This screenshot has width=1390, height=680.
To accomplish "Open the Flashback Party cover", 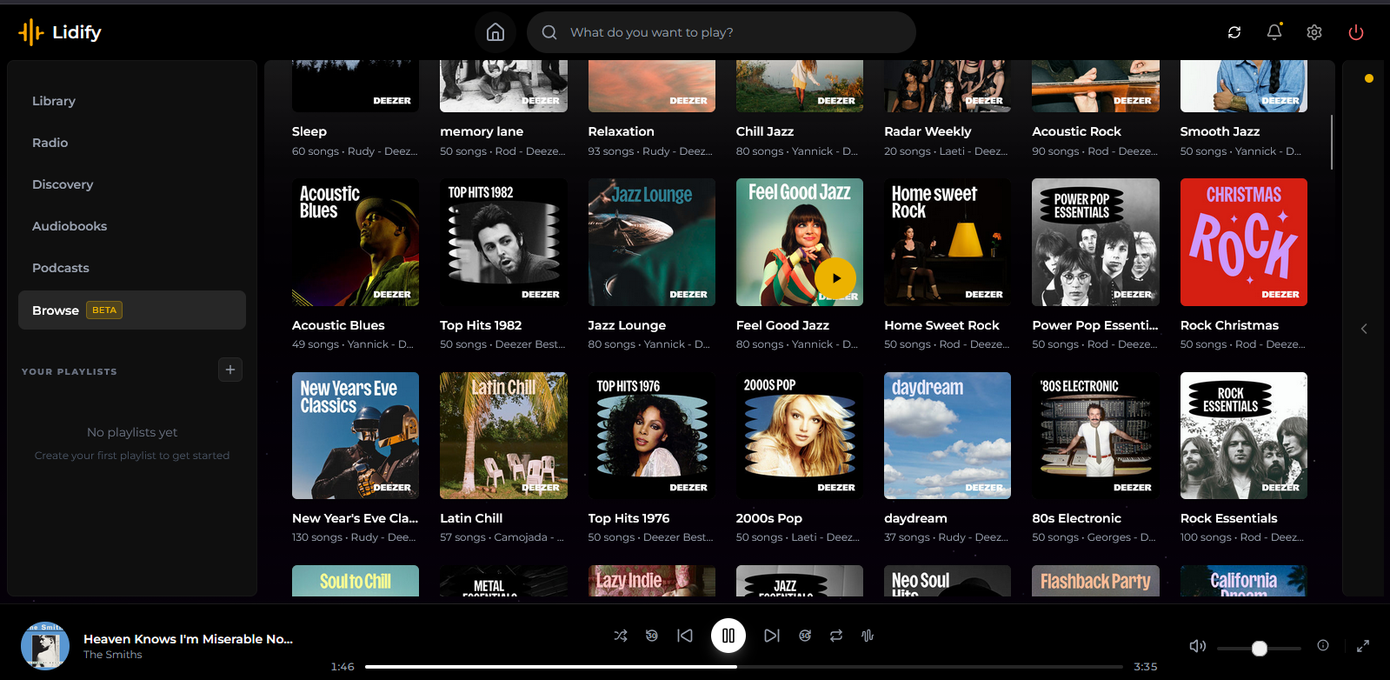I will pos(1096,581).
